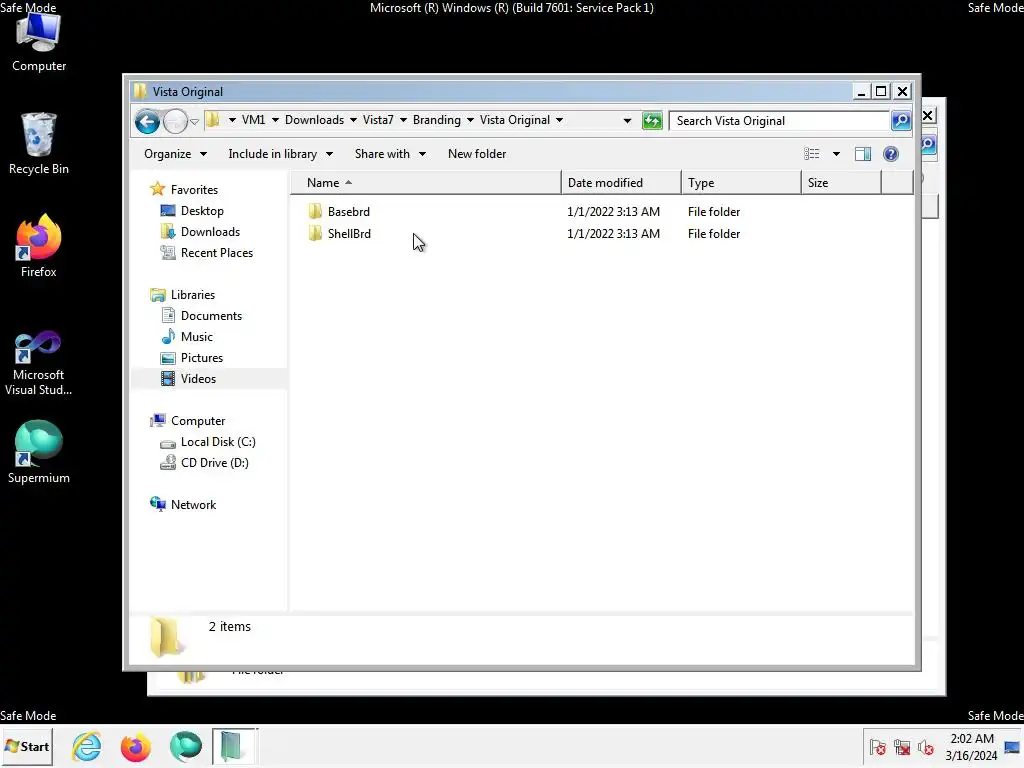Select the Basebrd folder icon

pos(315,212)
